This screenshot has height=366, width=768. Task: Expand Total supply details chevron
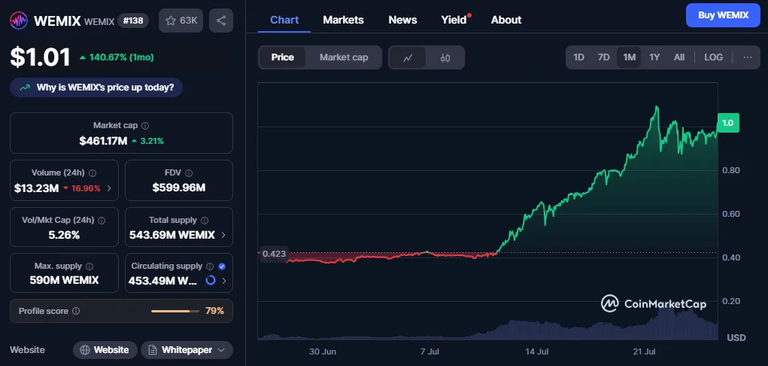[x=223, y=235]
